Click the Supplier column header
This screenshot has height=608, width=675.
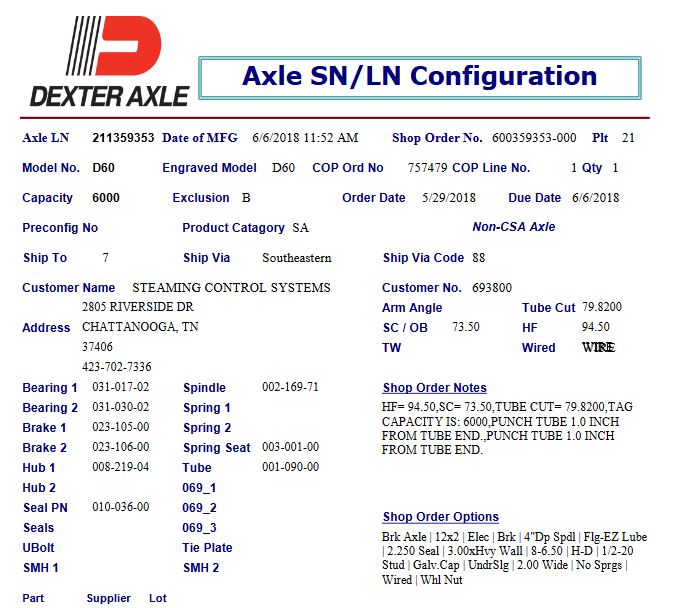(x=108, y=598)
